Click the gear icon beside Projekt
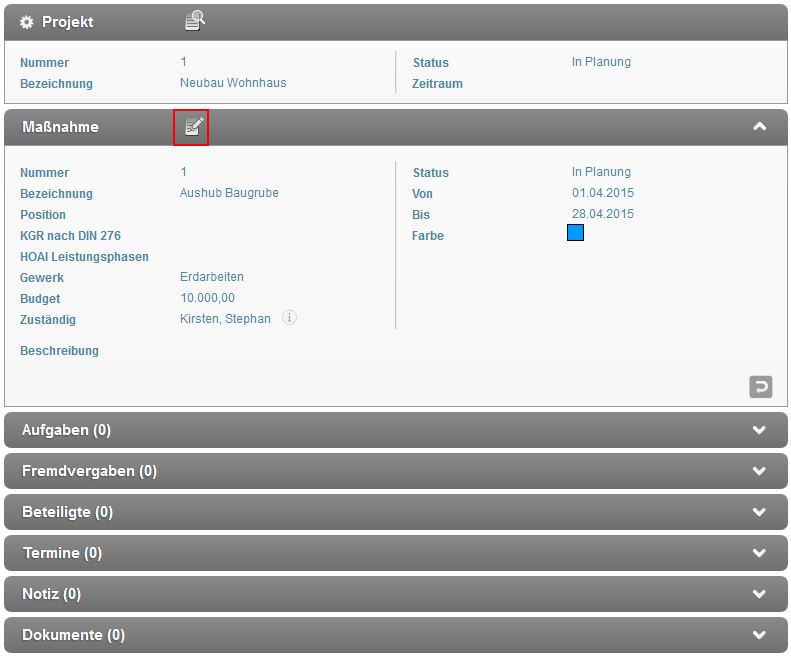 point(27,22)
